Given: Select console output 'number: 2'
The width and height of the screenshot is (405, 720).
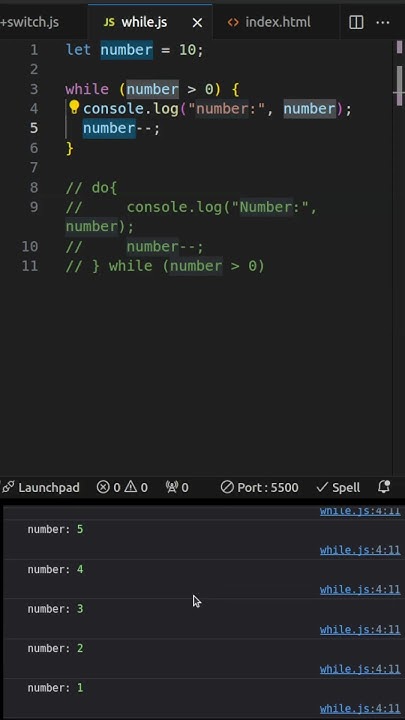Looking at the screenshot, I should (55, 648).
